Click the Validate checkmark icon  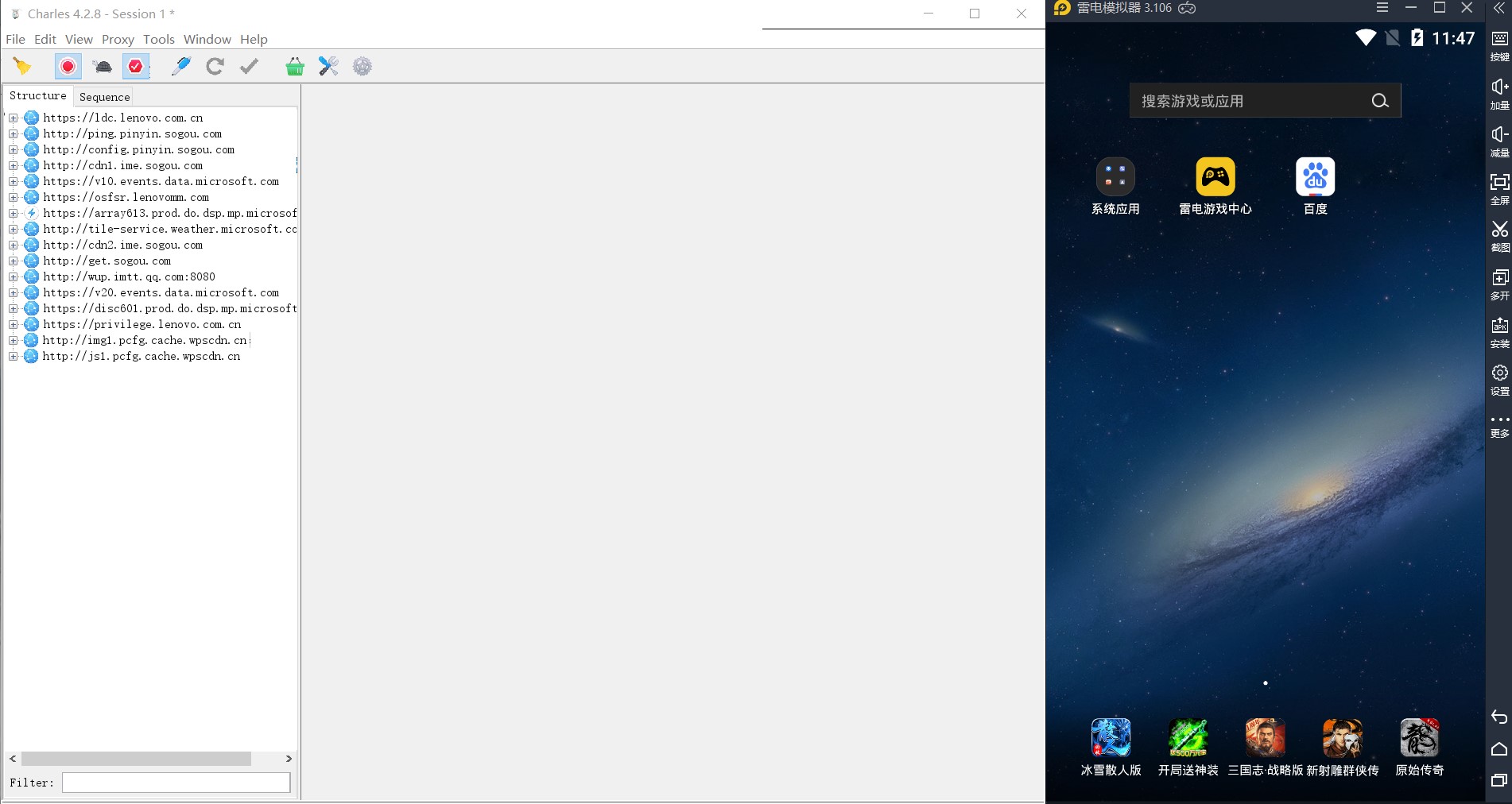[249, 67]
